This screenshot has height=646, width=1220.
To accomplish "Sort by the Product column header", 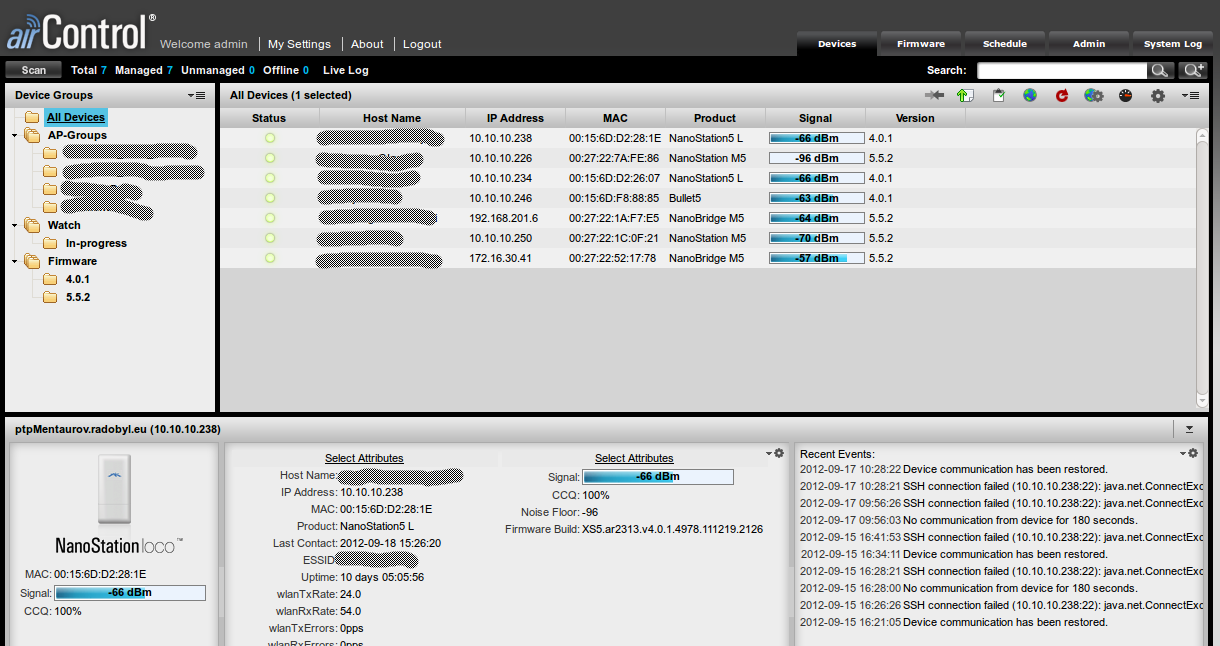I will coord(715,118).
